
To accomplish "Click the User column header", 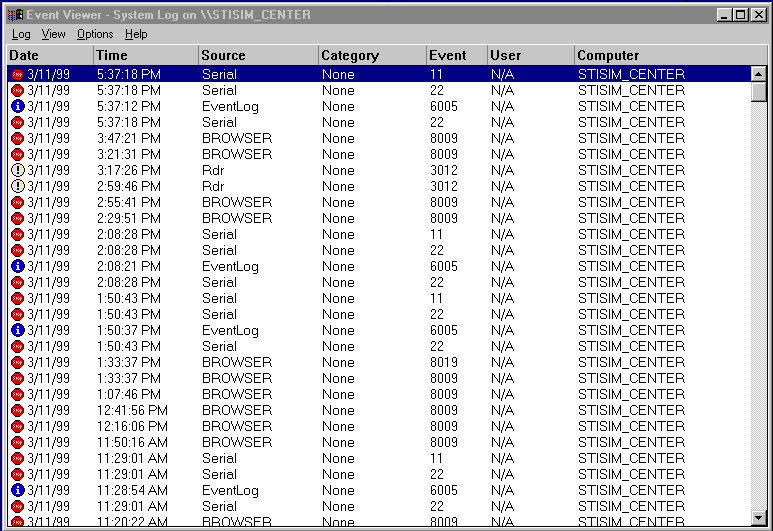I will click(x=531, y=55).
